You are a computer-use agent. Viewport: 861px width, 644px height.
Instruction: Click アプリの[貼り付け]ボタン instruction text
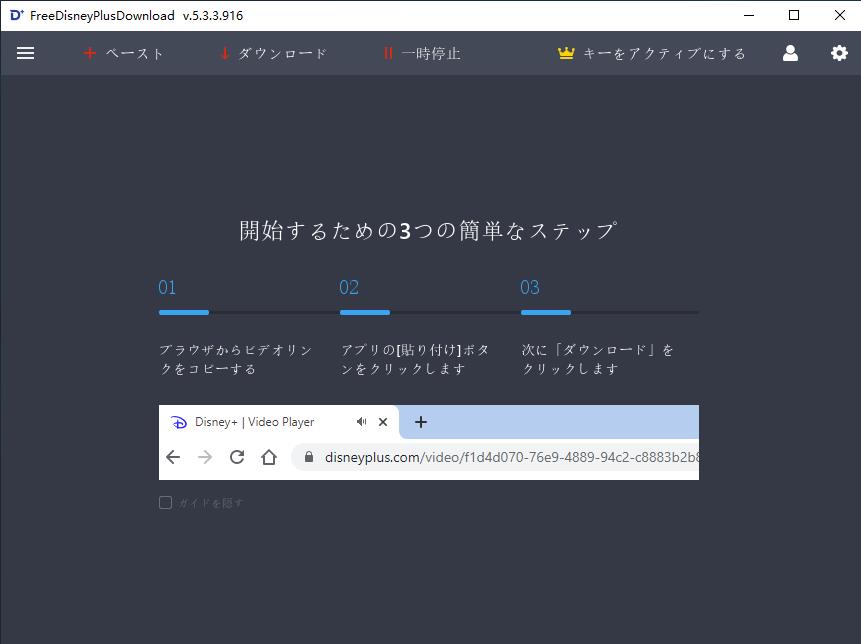point(415,359)
